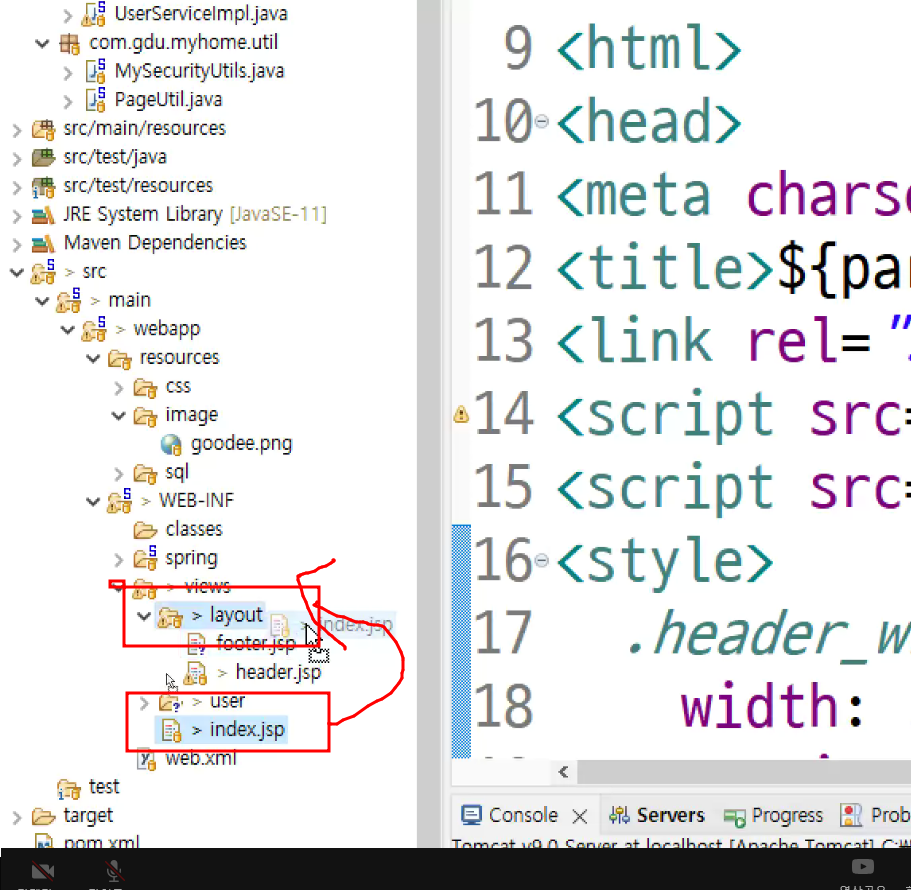Switch to the Console tab

[x=523, y=816]
